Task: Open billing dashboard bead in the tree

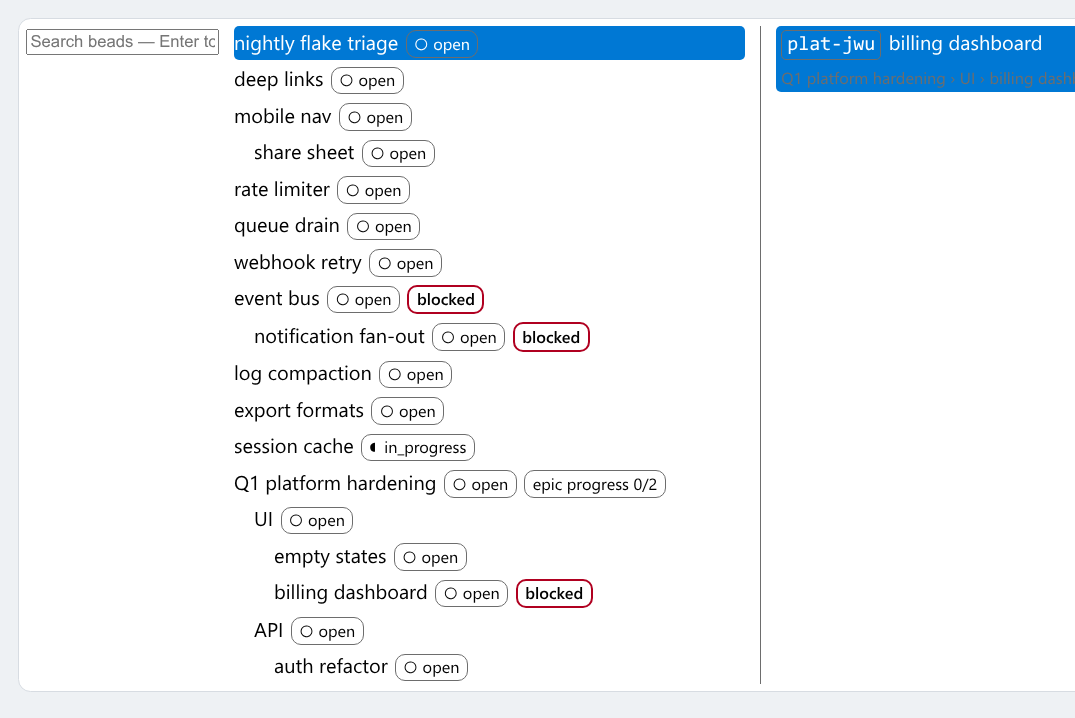Action: (350, 593)
